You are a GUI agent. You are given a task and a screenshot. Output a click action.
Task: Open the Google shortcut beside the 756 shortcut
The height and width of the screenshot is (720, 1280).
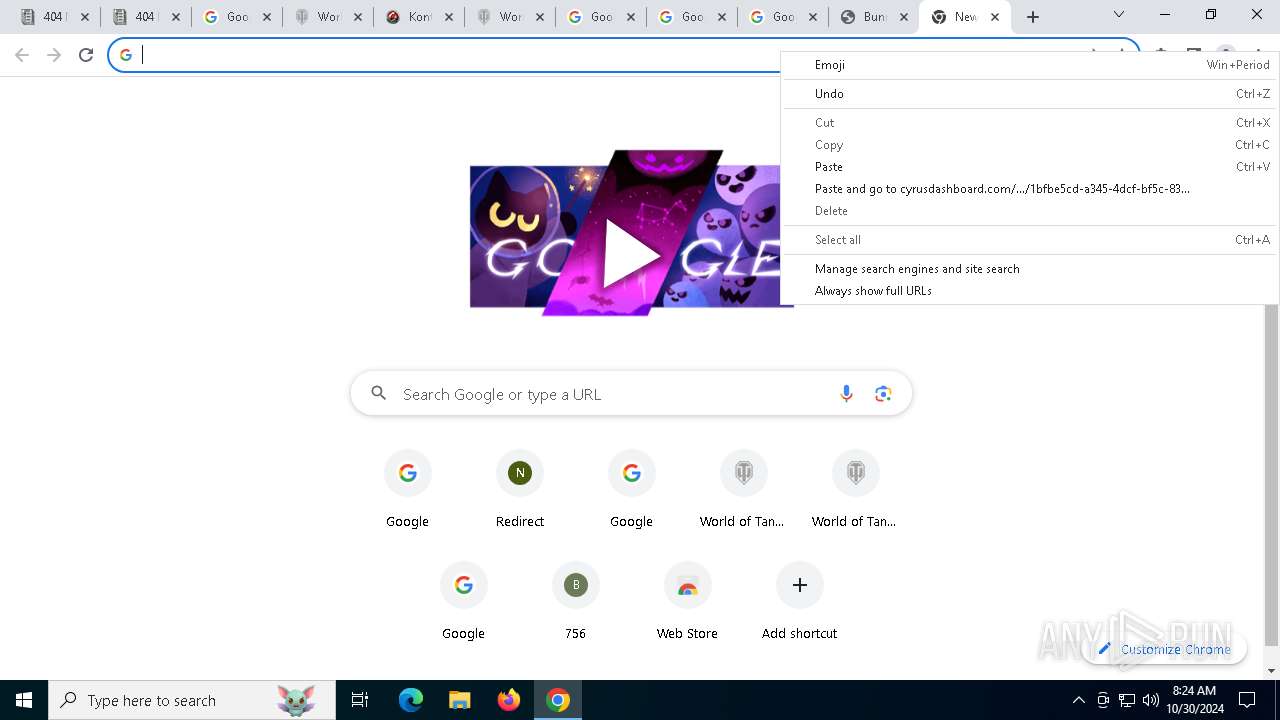463,601
